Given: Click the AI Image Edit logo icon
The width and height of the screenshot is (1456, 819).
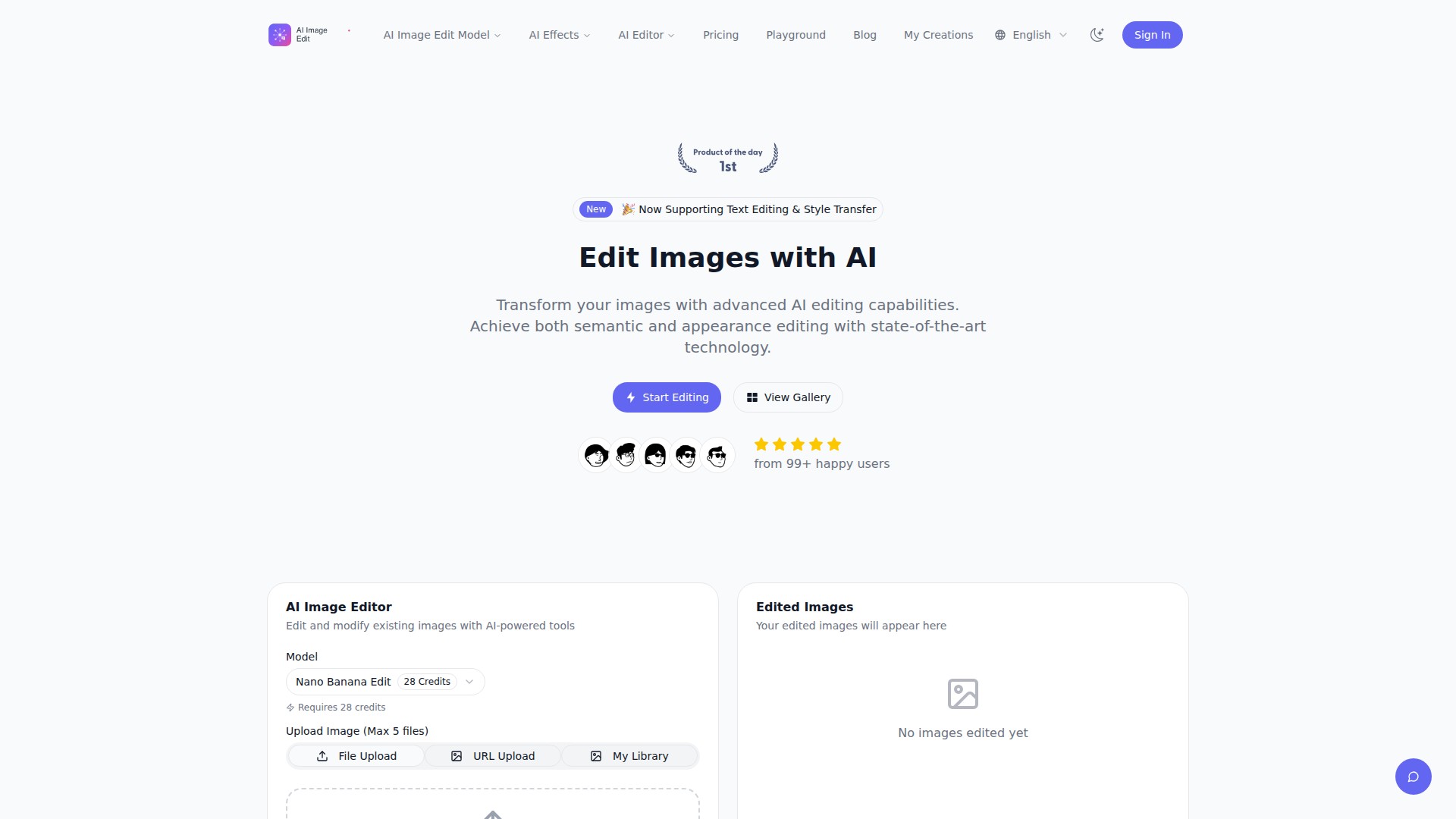Looking at the screenshot, I should [279, 35].
